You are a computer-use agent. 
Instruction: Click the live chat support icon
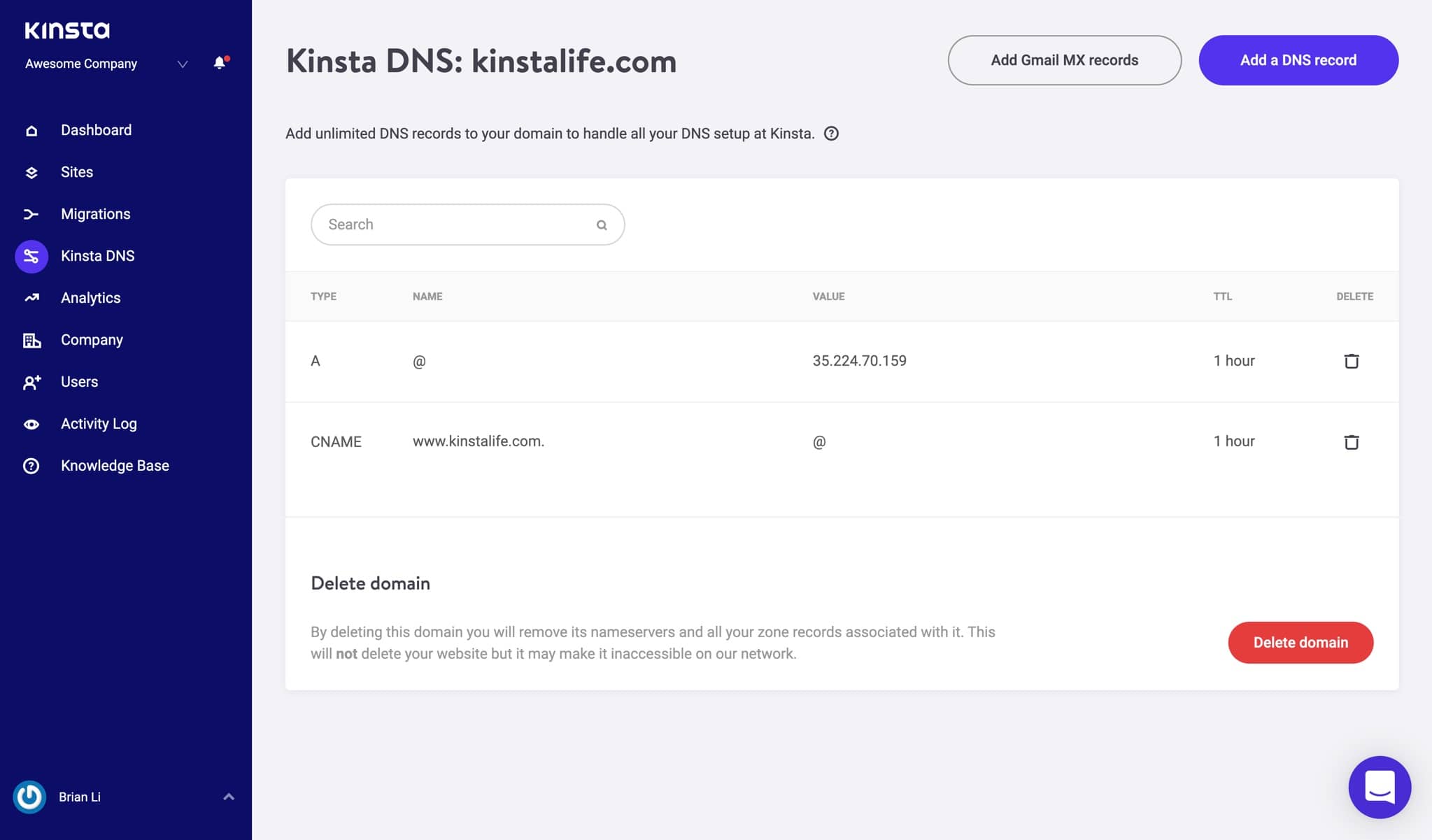click(1380, 788)
